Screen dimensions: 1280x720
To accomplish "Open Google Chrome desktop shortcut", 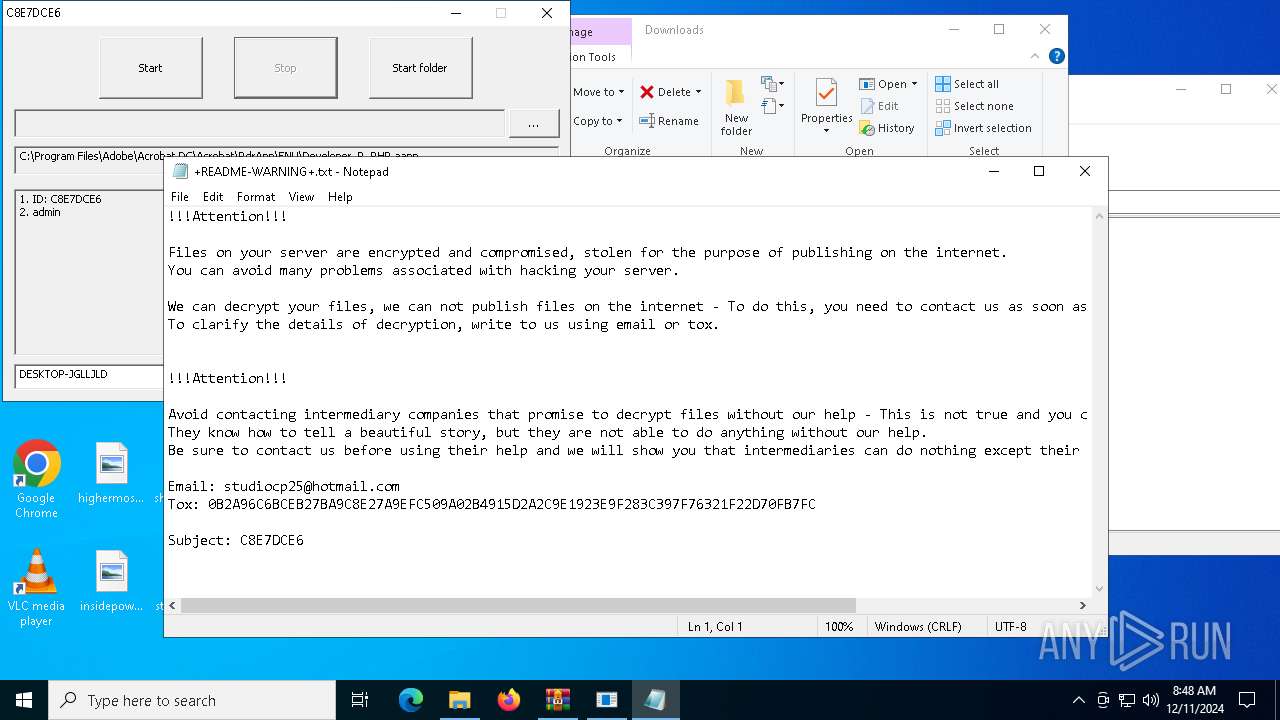I will [36, 479].
